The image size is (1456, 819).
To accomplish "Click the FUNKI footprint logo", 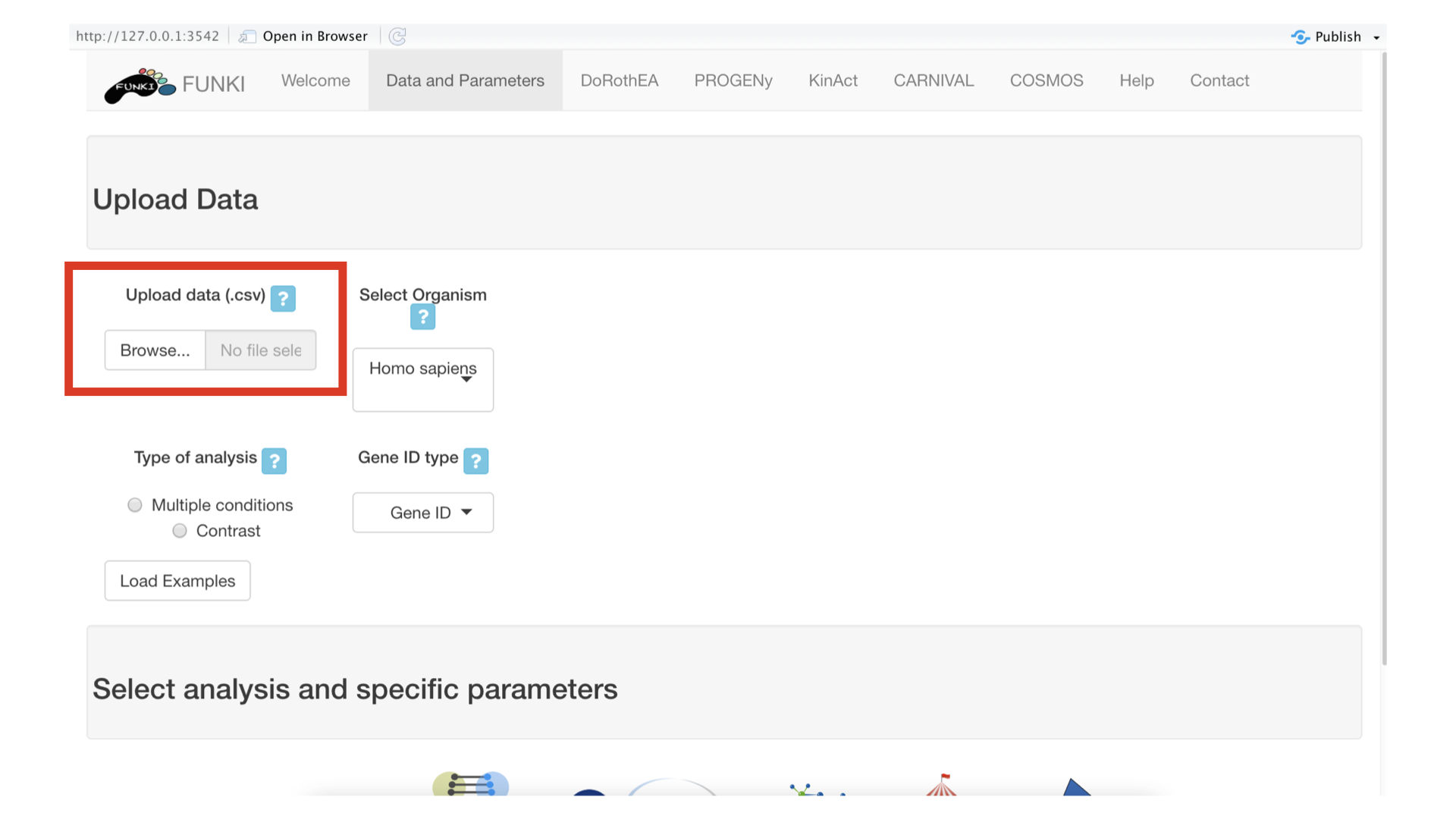I will coord(140,85).
